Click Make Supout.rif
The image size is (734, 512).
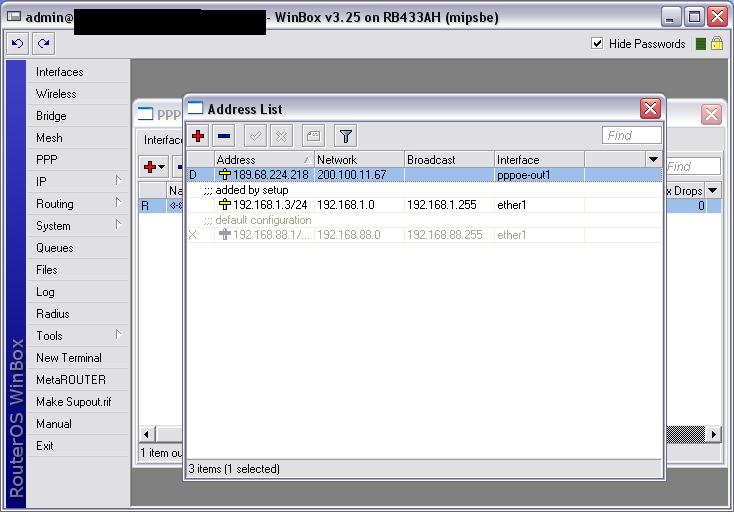point(77,402)
